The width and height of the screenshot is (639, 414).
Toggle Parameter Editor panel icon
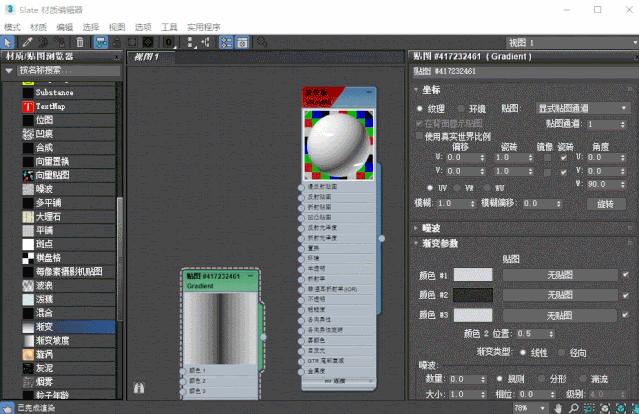coord(242,42)
